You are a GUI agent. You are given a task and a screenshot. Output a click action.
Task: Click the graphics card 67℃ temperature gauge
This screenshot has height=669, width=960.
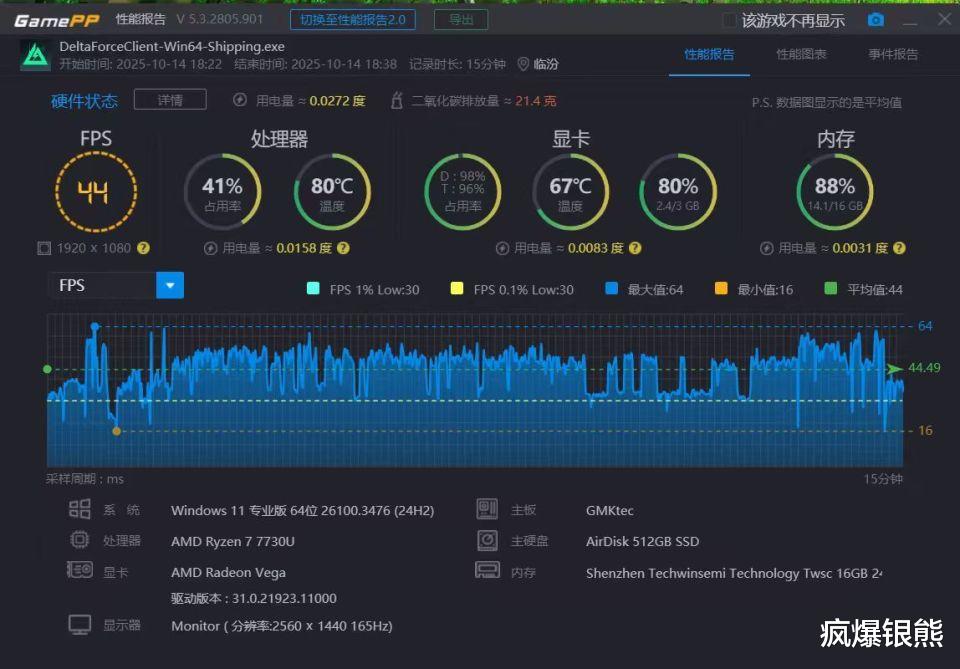(570, 192)
